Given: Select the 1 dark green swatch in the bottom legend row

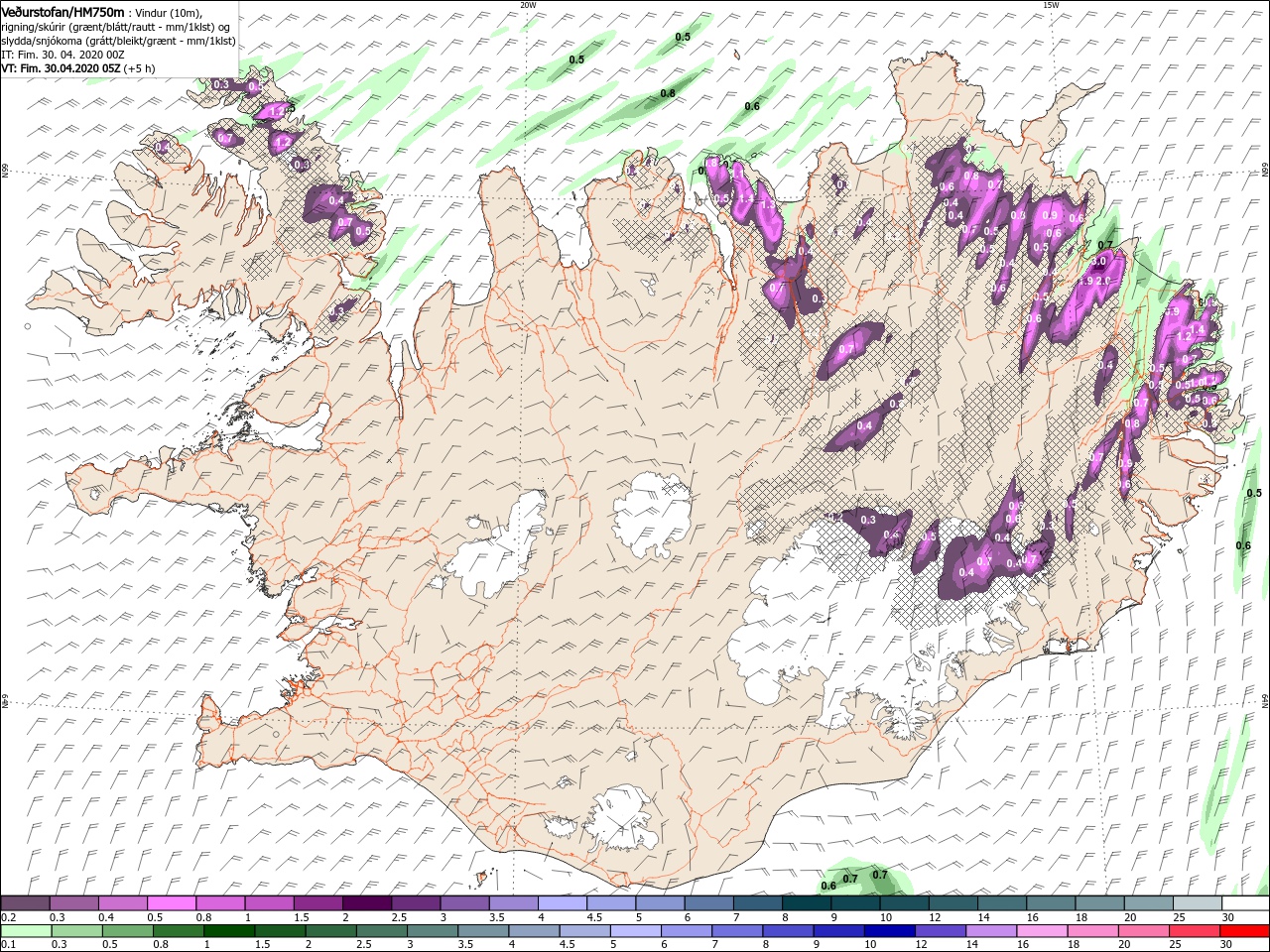Looking at the screenshot, I should [x=228, y=931].
